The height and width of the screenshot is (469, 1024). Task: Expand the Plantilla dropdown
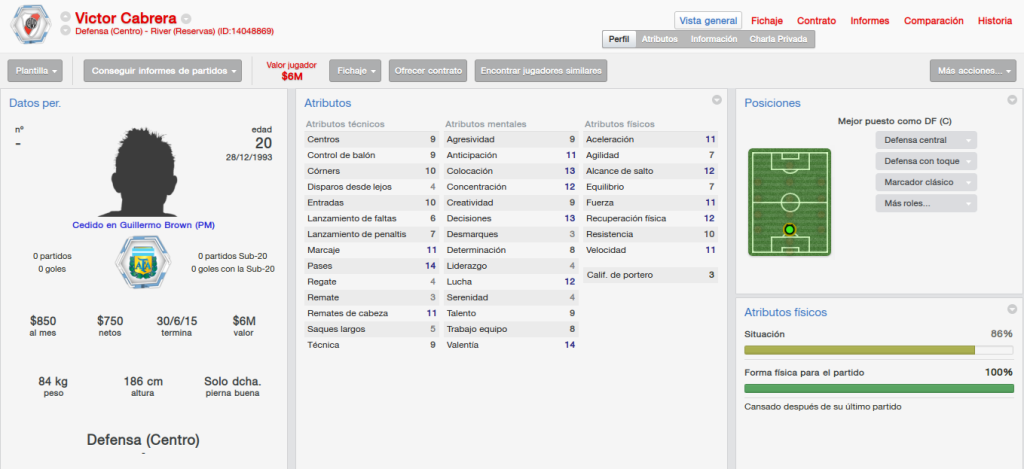point(35,71)
